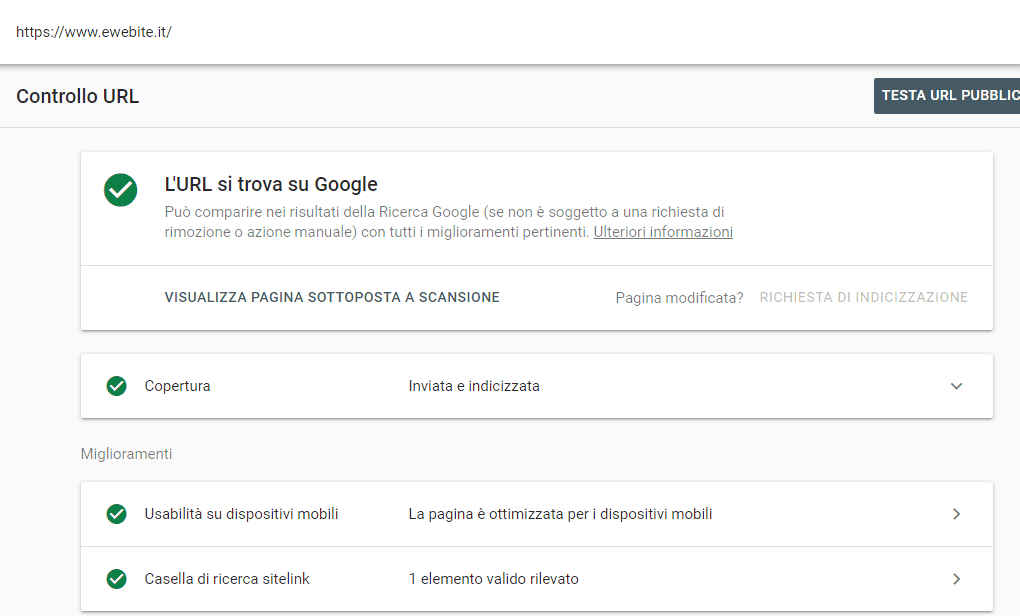Select the Copertura row label

[x=177, y=386]
